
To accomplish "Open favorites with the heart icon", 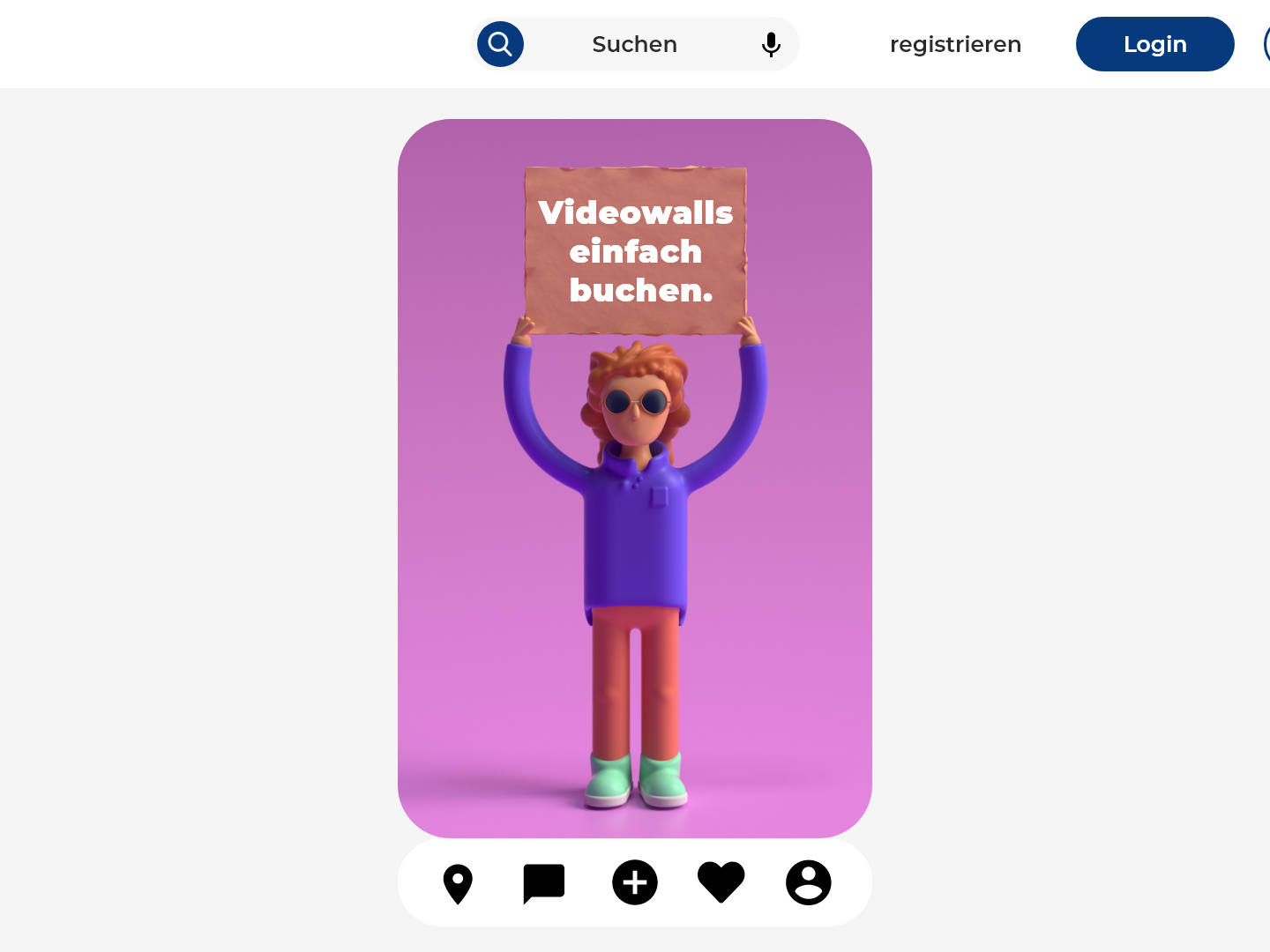I will (721, 882).
